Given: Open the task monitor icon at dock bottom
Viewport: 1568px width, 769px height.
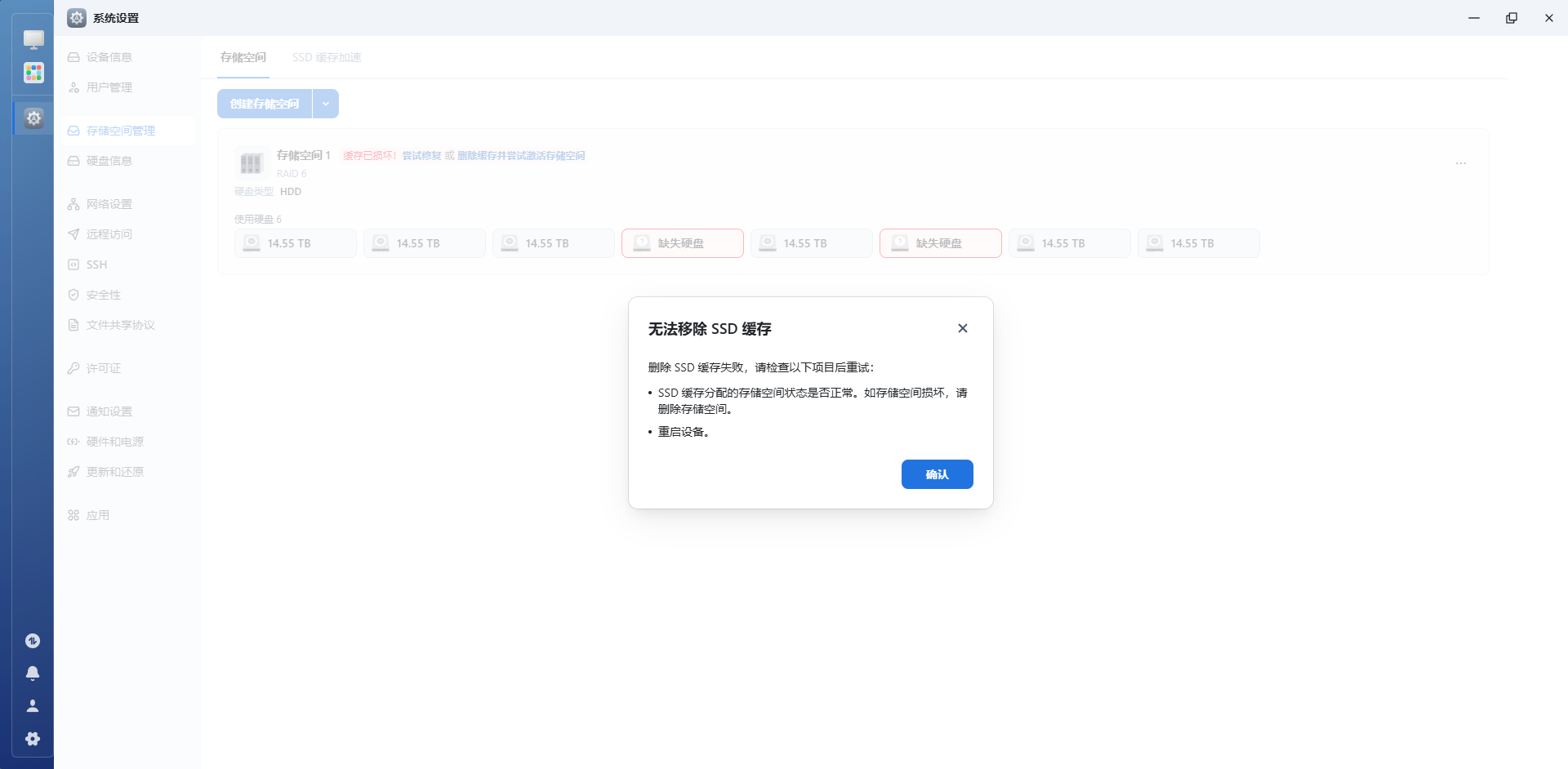Looking at the screenshot, I should click(x=33, y=641).
